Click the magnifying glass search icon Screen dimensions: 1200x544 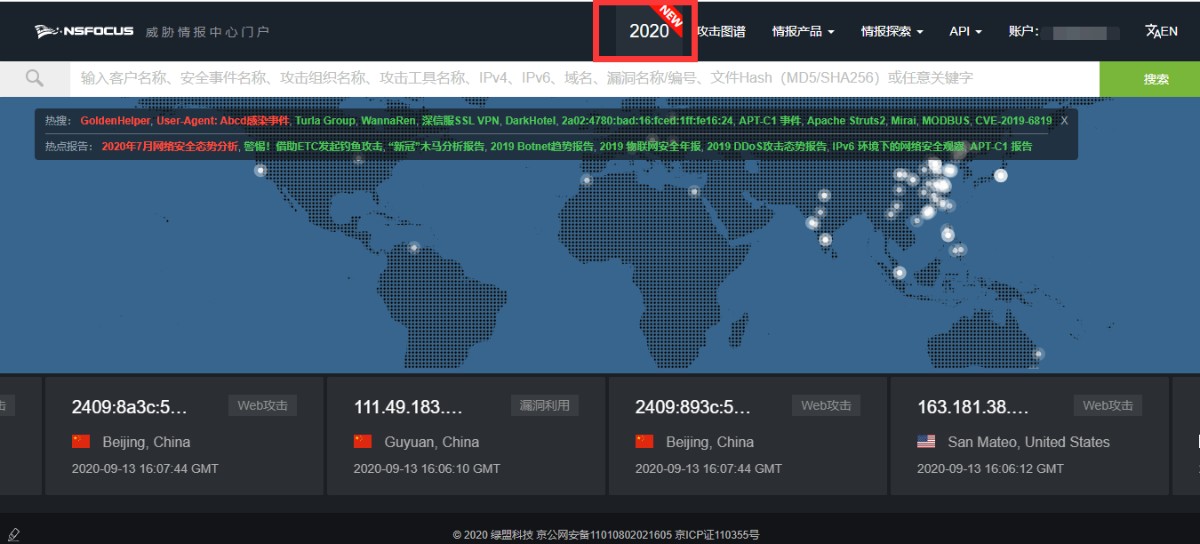click(35, 78)
